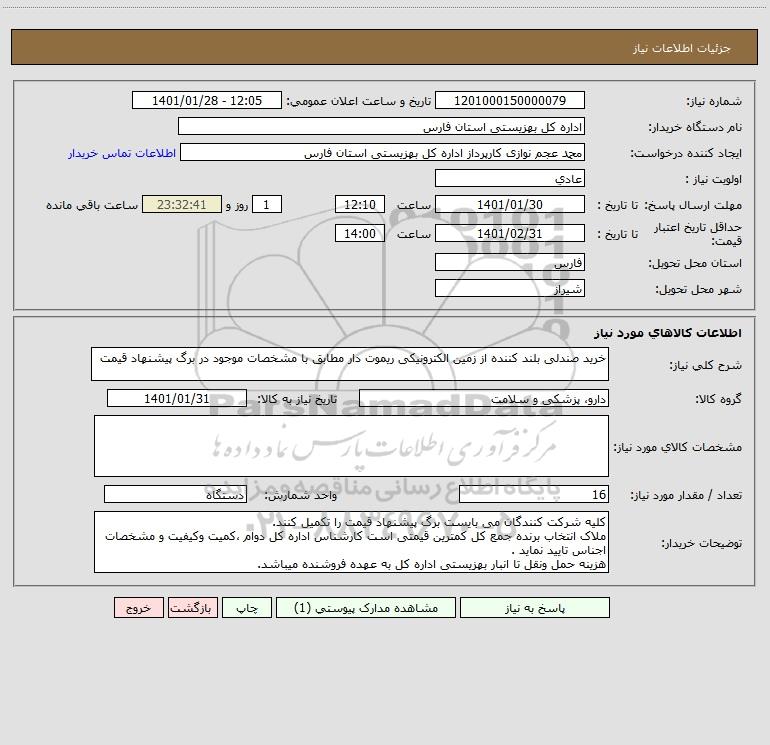Click the validity time field 14:00
770x745 pixels.
(x=359, y=233)
